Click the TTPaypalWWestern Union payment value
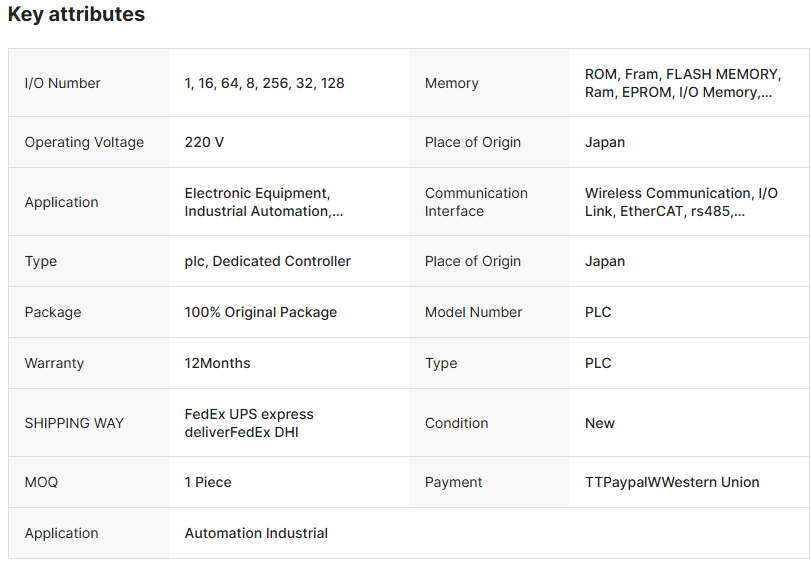The height and width of the screenshot is (561, 811). pyautogui.click(x=672, y=482)
